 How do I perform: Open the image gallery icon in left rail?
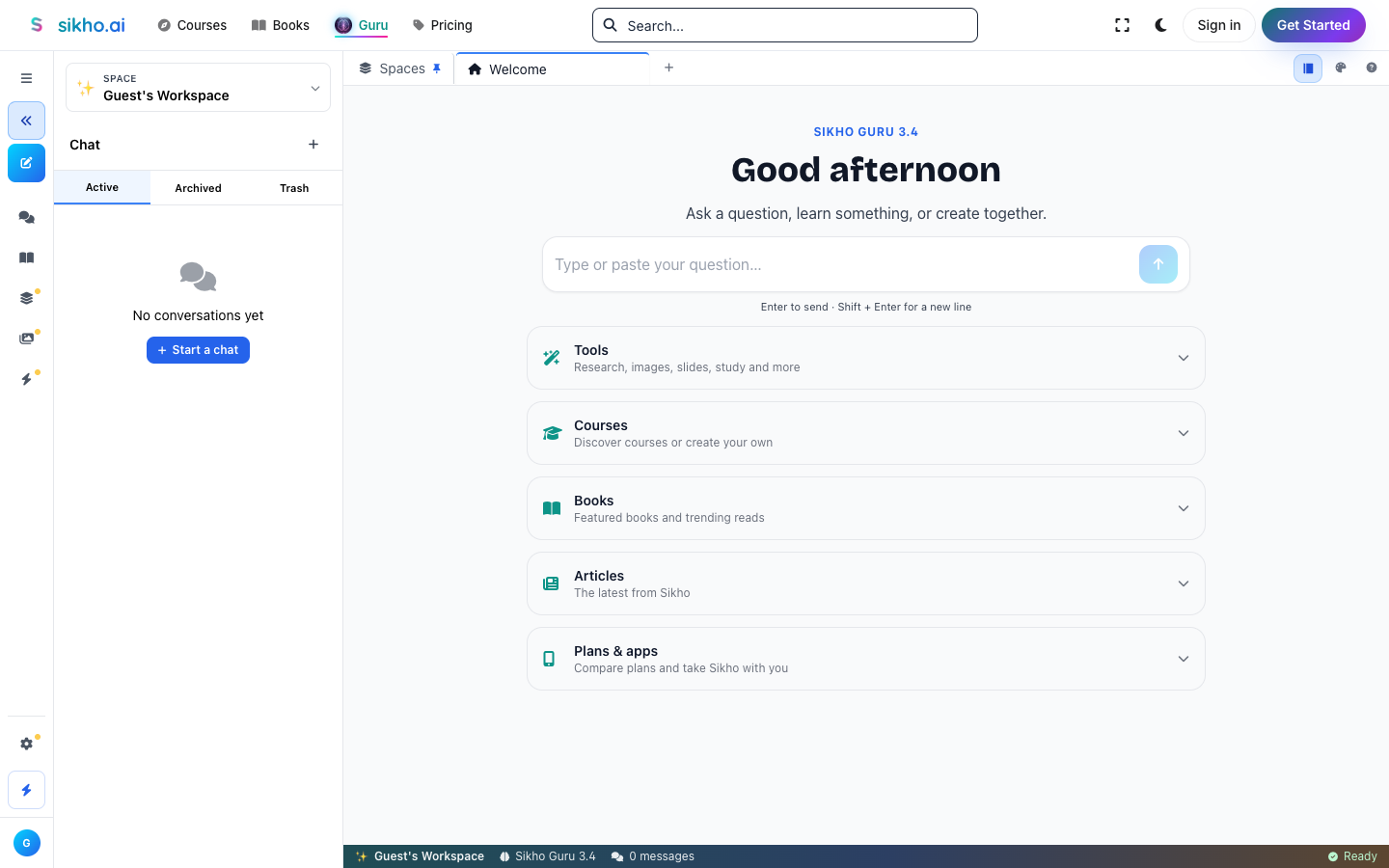click(x=26, y=339)
